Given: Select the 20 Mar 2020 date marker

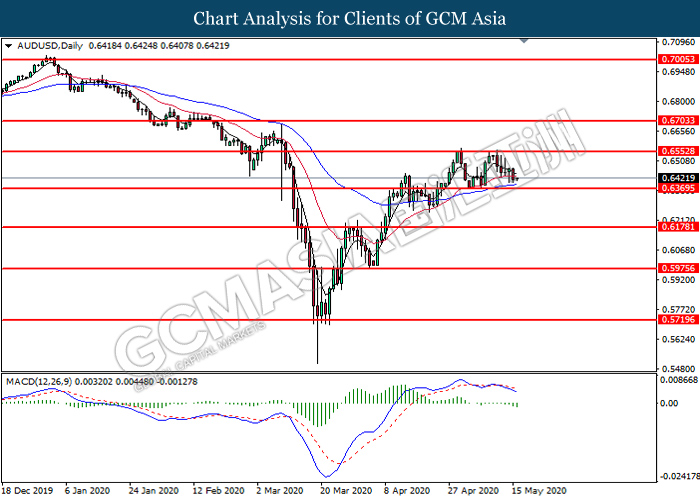Looking at the screenshot, I should coord(346,491).
